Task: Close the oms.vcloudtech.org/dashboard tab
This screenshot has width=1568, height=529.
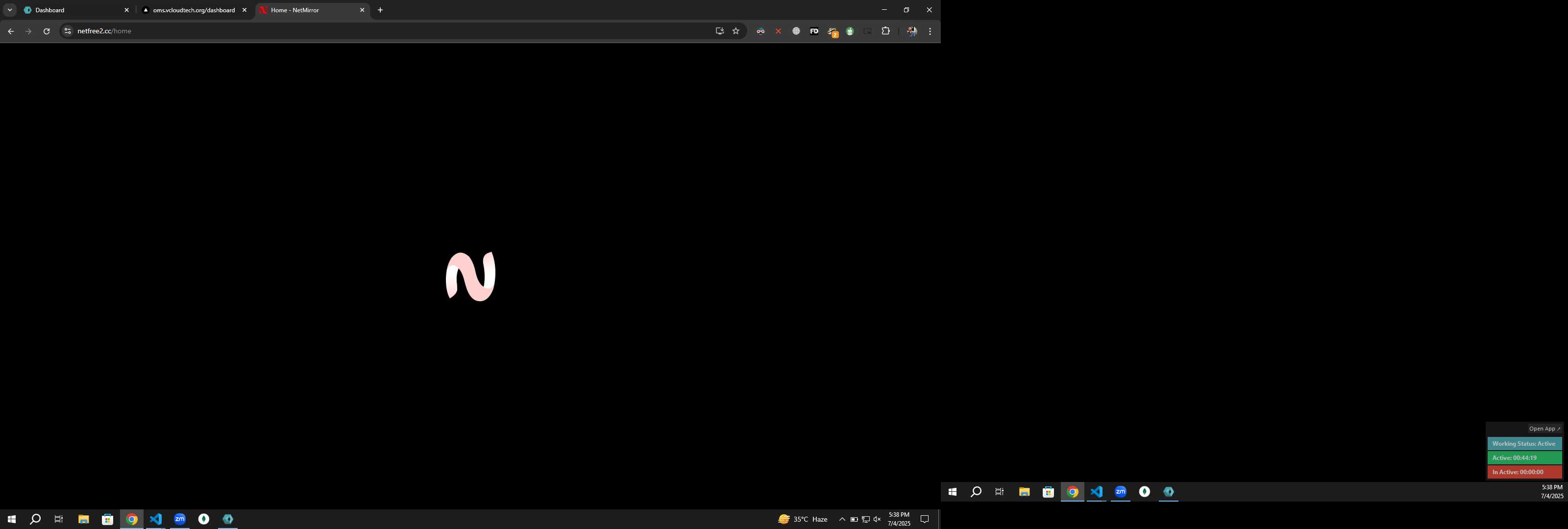Action: point(244,10)
